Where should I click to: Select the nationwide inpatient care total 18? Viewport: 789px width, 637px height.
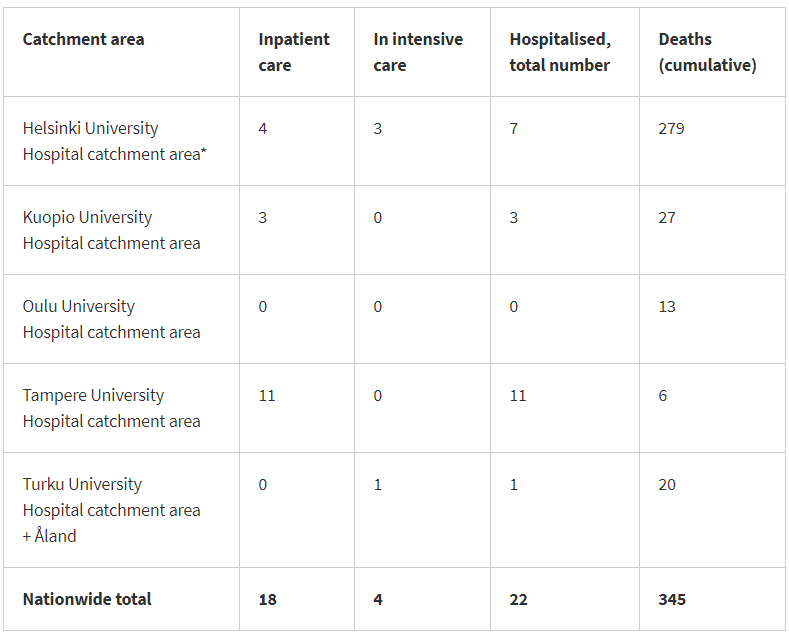[267, 600]
